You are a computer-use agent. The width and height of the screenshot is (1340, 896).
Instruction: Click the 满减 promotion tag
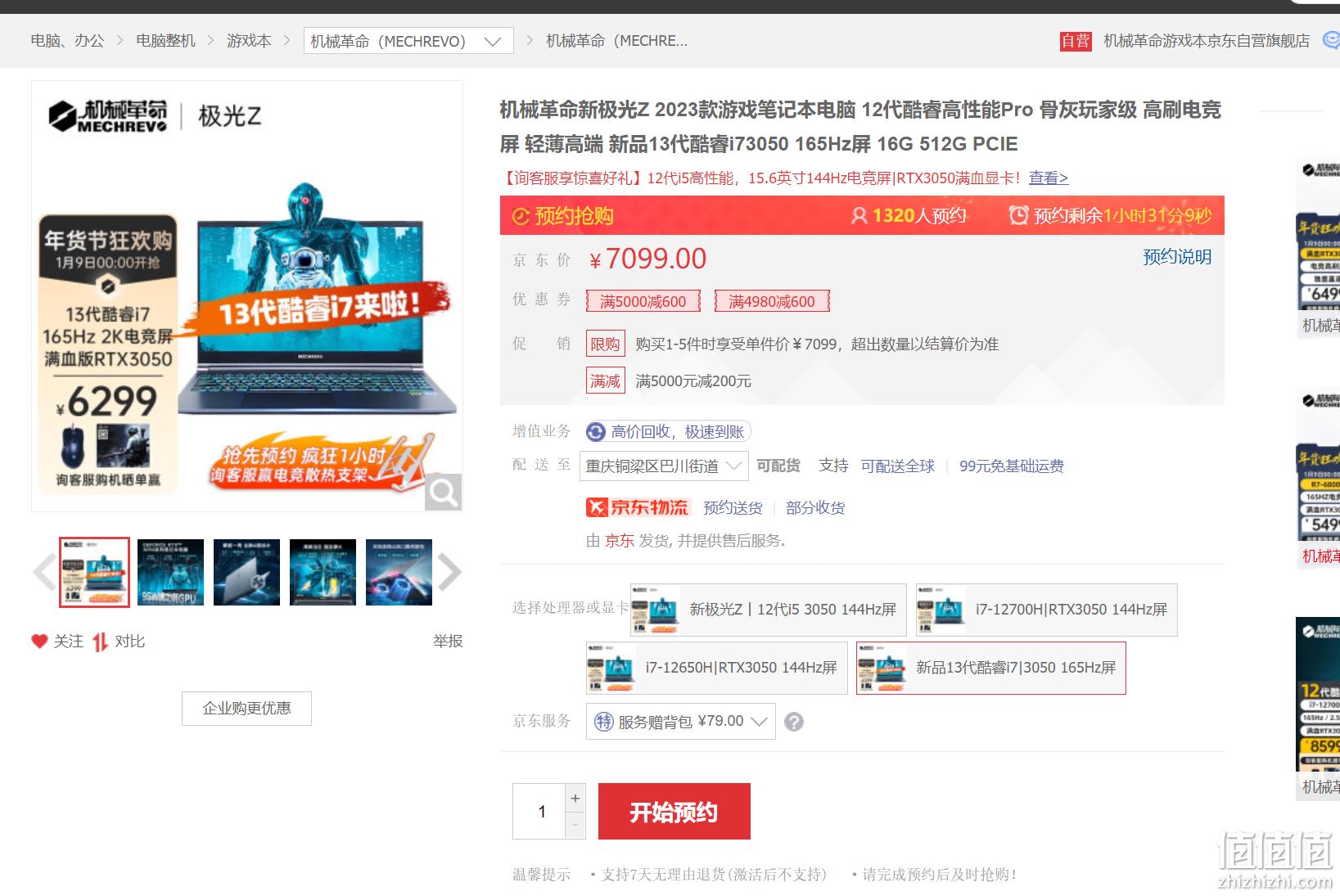tap(605, 380)
